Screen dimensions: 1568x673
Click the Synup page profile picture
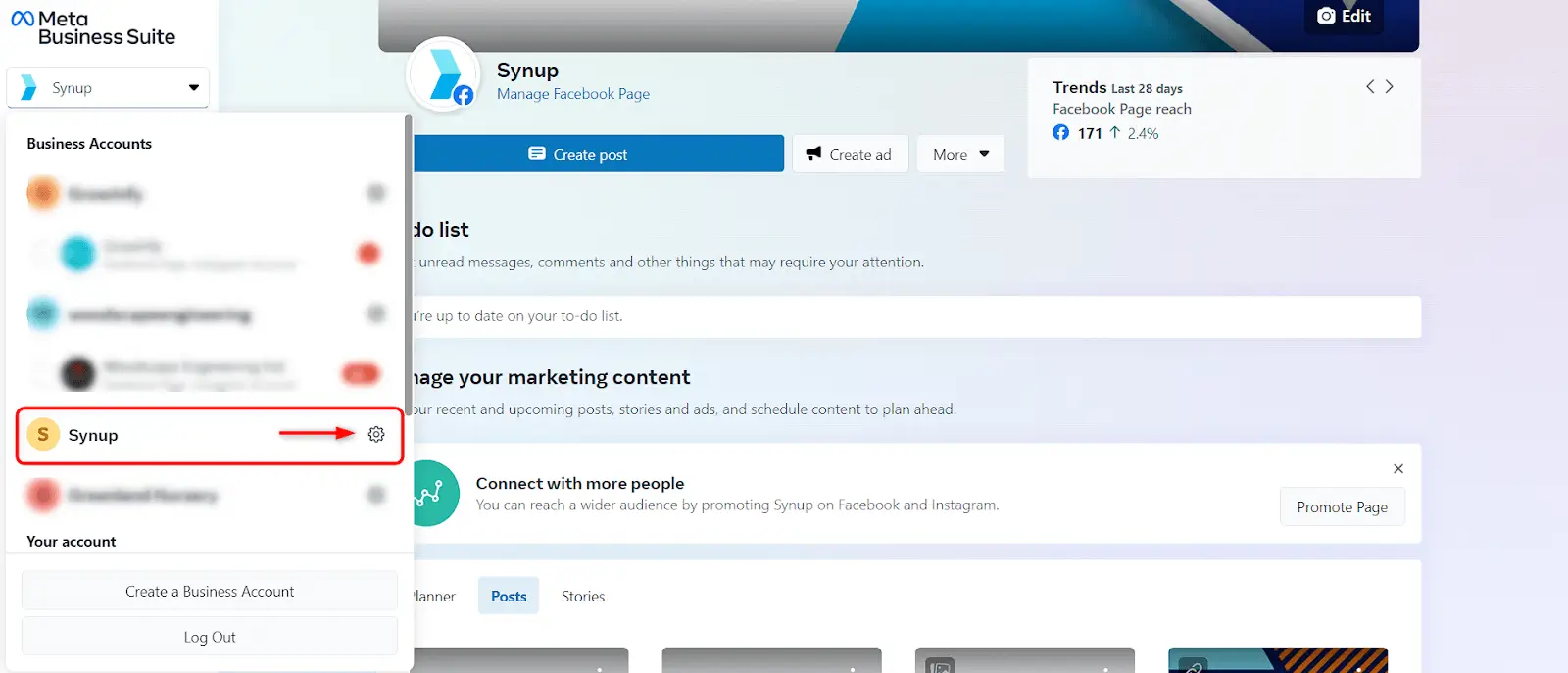point(444,74)
